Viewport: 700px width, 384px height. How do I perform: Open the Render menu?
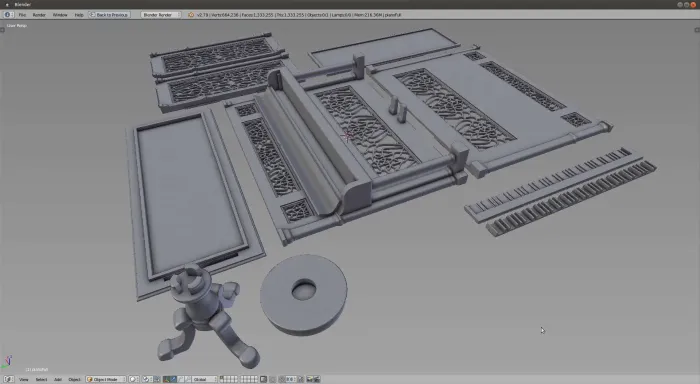pos(39,15)
